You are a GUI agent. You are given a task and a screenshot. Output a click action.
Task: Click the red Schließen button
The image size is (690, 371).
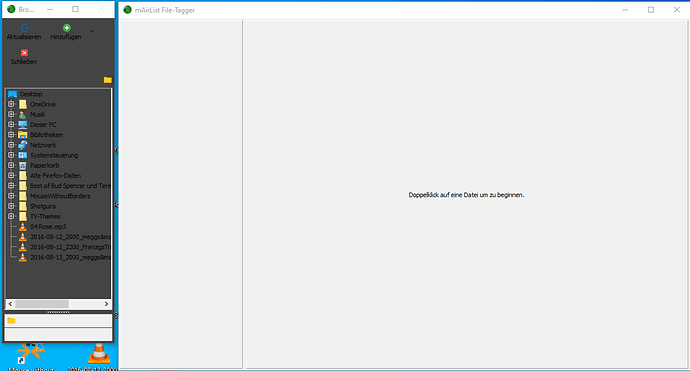click(24, 57)
